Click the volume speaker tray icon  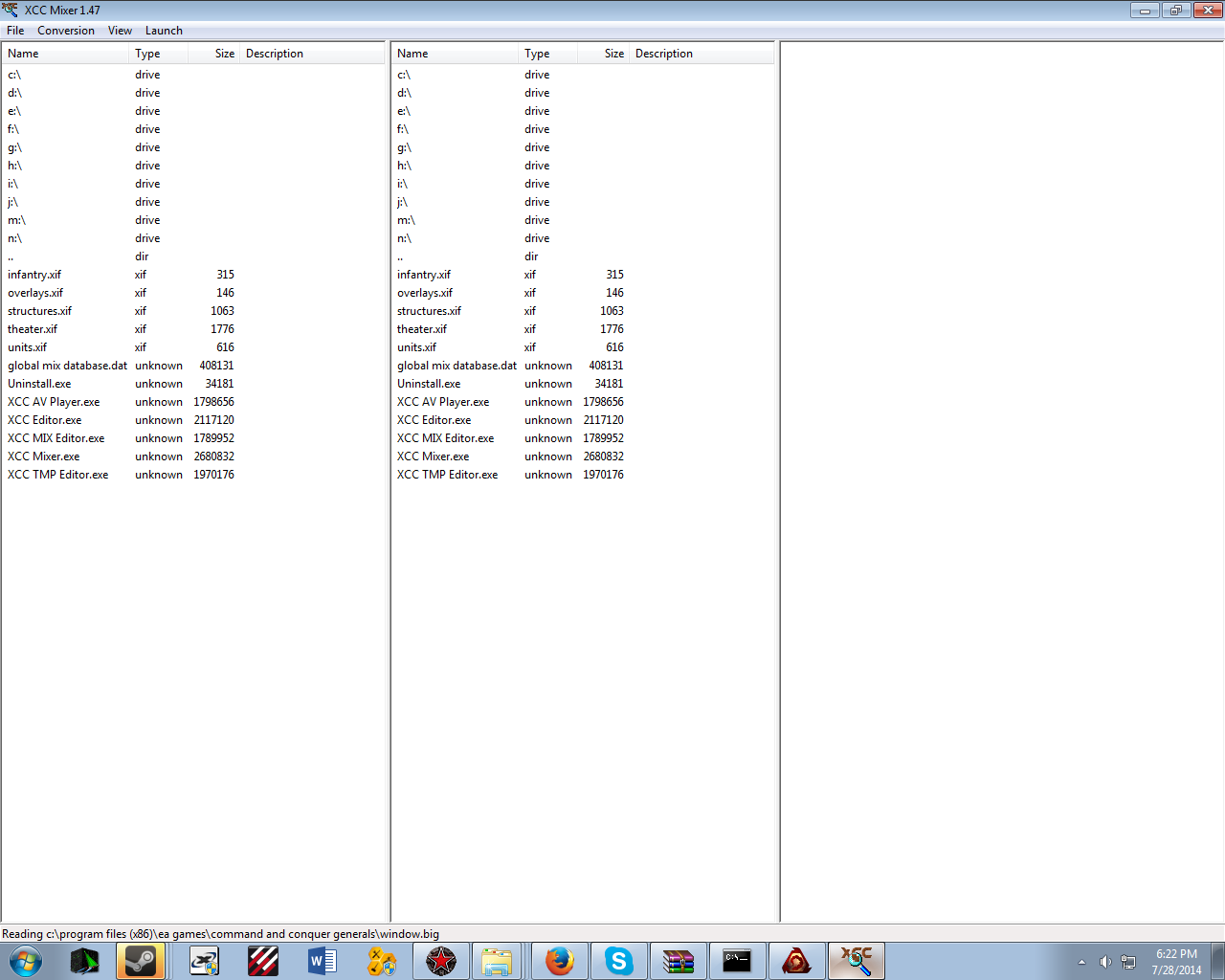(1105, 962)
